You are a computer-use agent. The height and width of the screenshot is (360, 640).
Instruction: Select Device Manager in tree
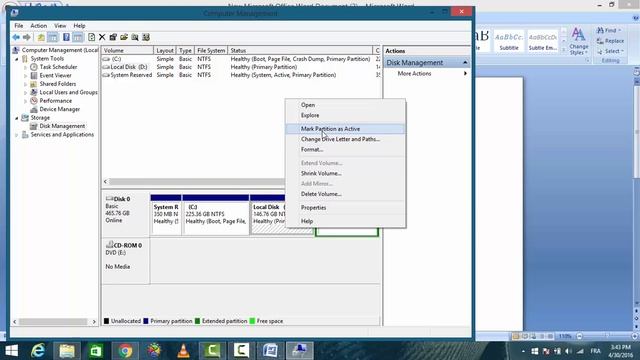pyautogui.click(x=60, y=109)
